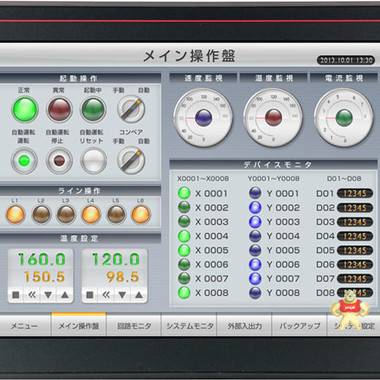Click the Y 0006 blue lamp
This screenshot has height=380, width=380.
(255, 264)
